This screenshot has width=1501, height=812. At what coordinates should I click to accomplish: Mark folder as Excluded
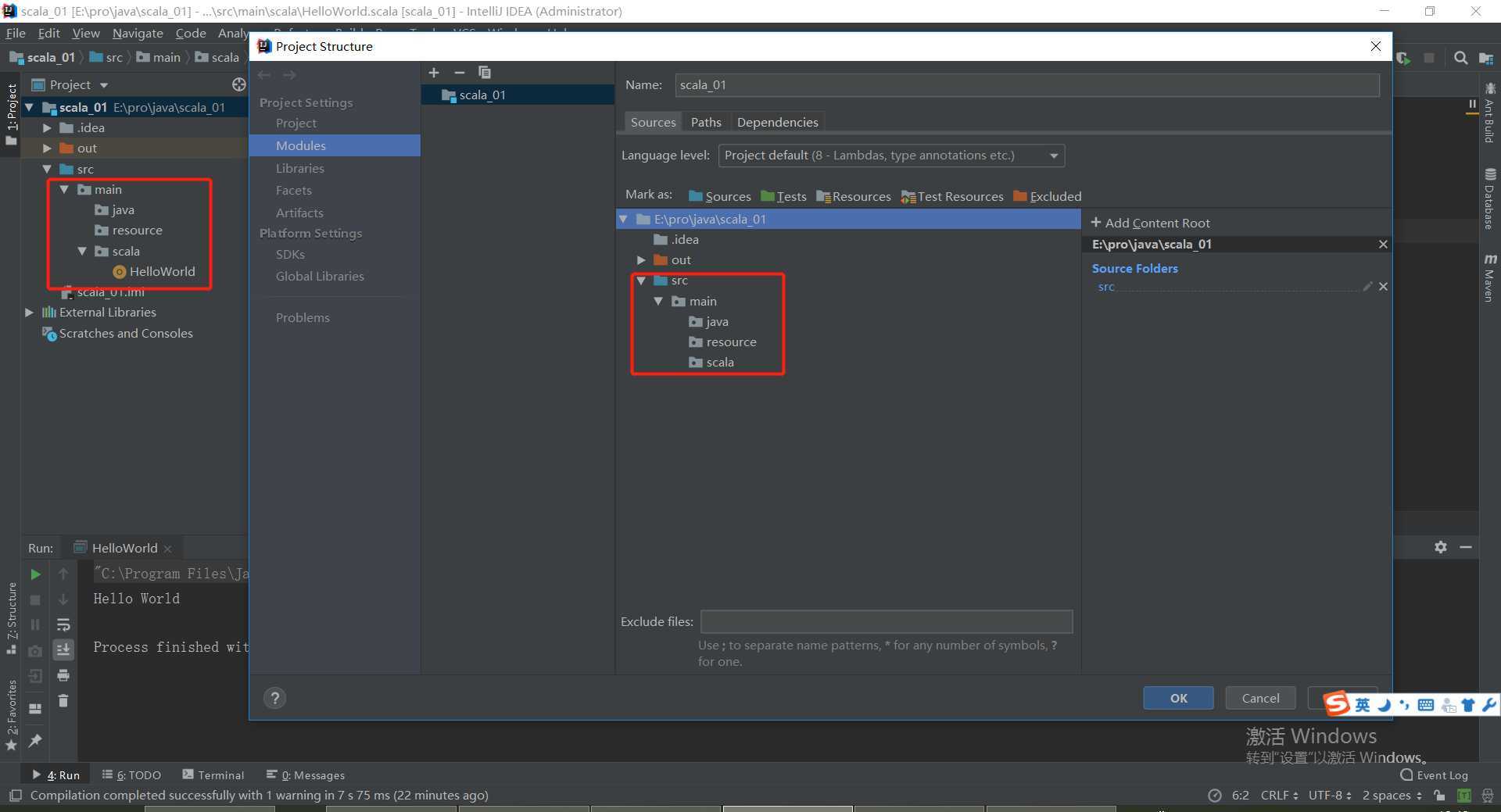click(1048, 196)
